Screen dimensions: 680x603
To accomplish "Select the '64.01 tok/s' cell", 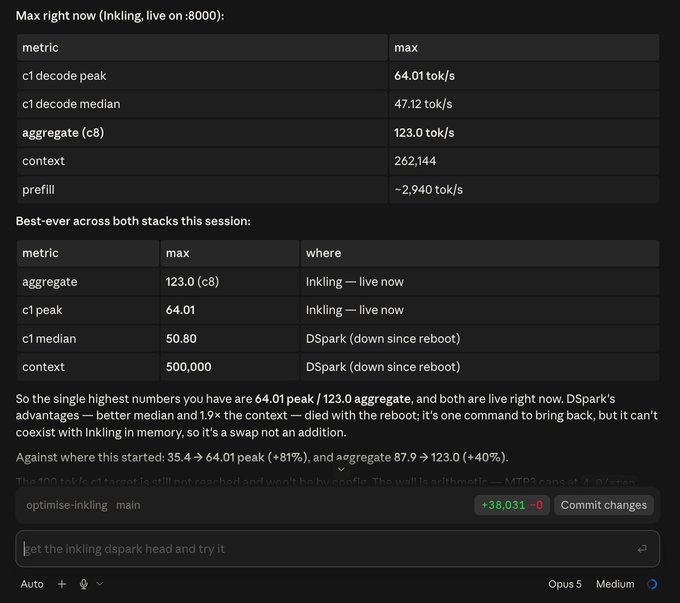I will click(x=424, y=76).
